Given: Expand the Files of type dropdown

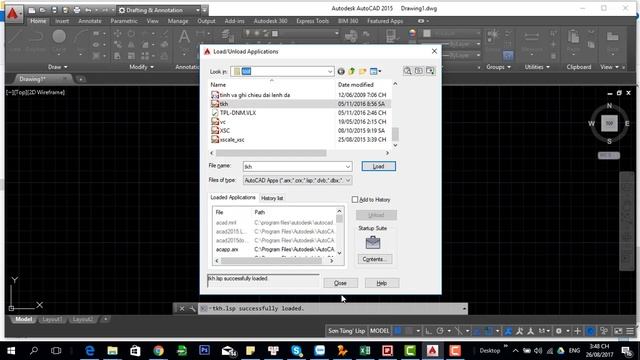Looking at the screenshot, I should click(x=348, y=180).
